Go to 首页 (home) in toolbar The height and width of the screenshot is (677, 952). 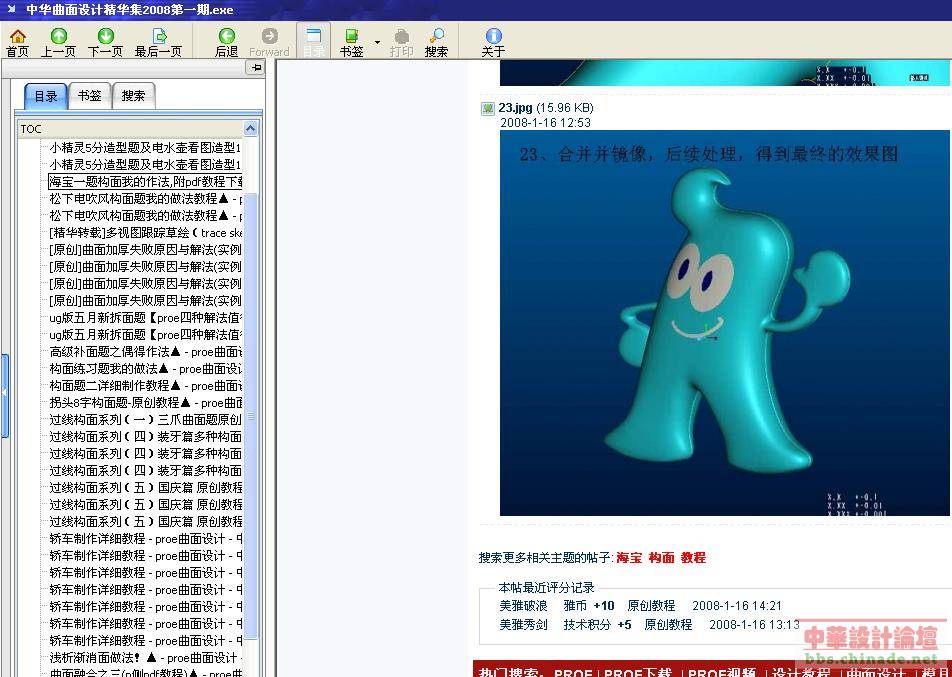(x=17, y=42)
